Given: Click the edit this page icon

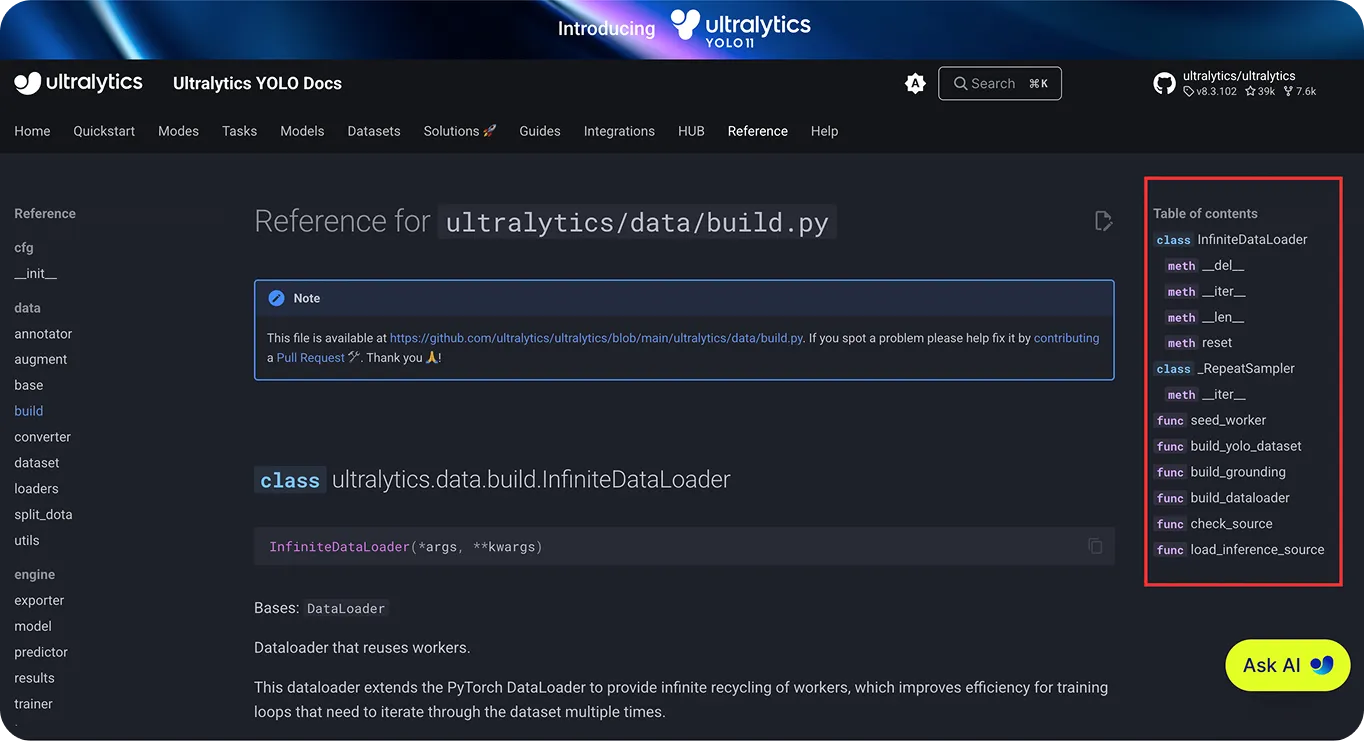Looking at the screenshot, I should [1103, 221].
